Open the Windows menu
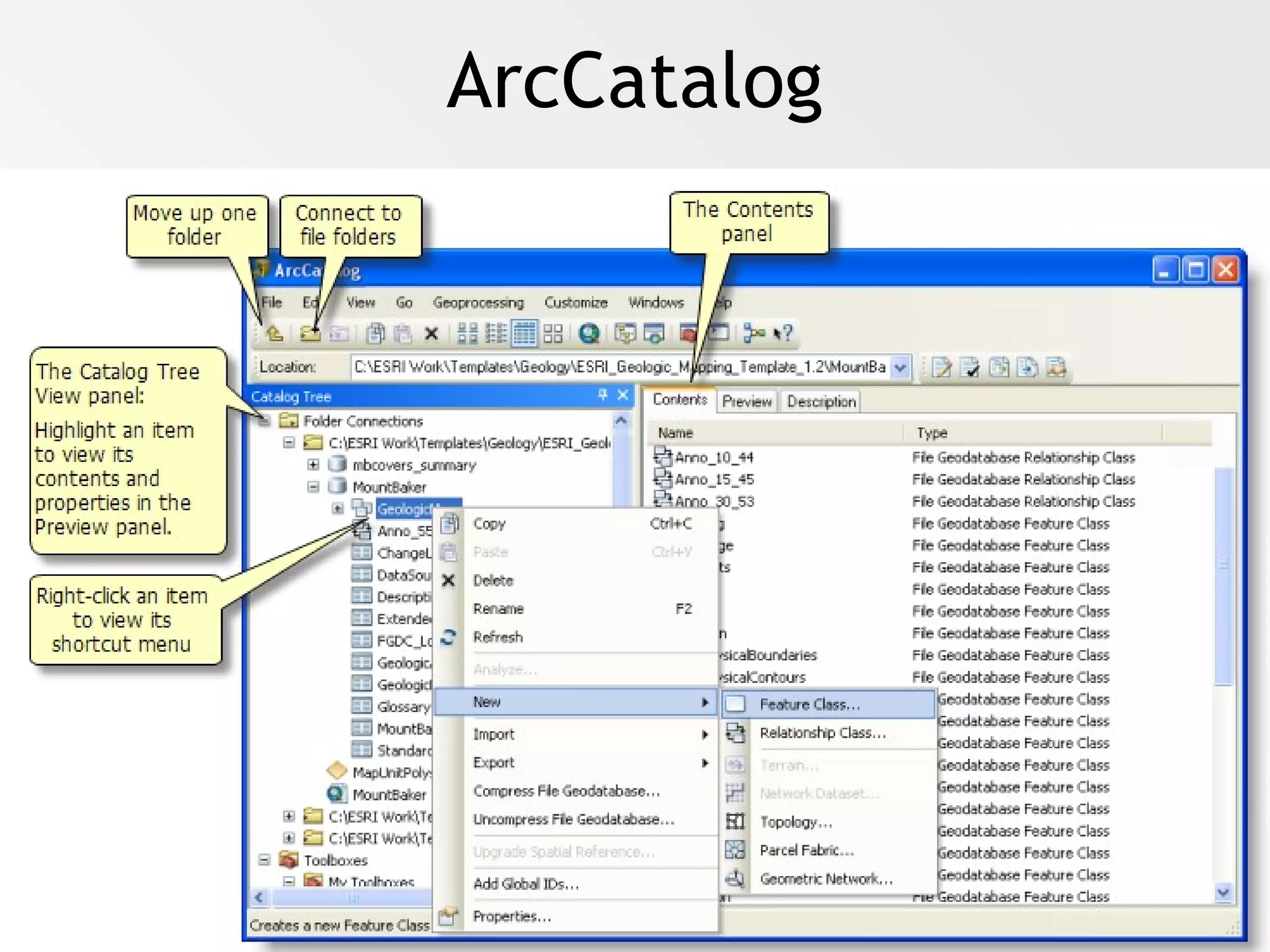The image size is (1270, 952). pyautogui.click(x=656, y=302)
